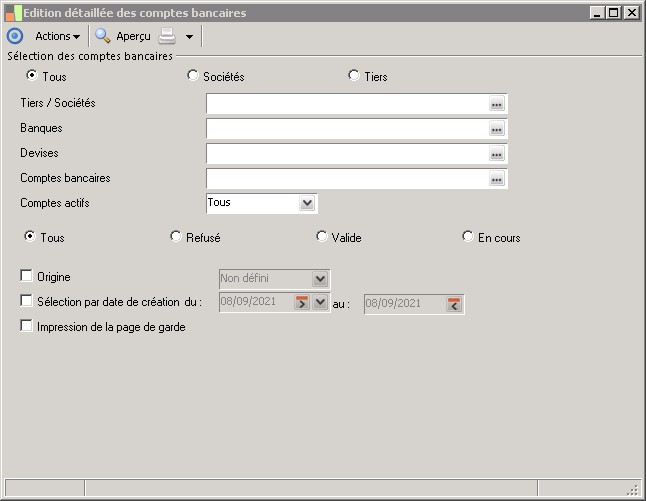The image size is (646, 501).
Task: Expand the printer dropdown arrow
Action: point(189,37)
